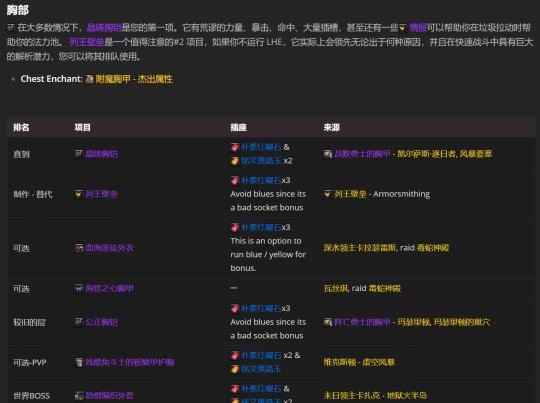Open the blue gem link marked x3 in the 制作 - 替代 row

pos(261,181)
